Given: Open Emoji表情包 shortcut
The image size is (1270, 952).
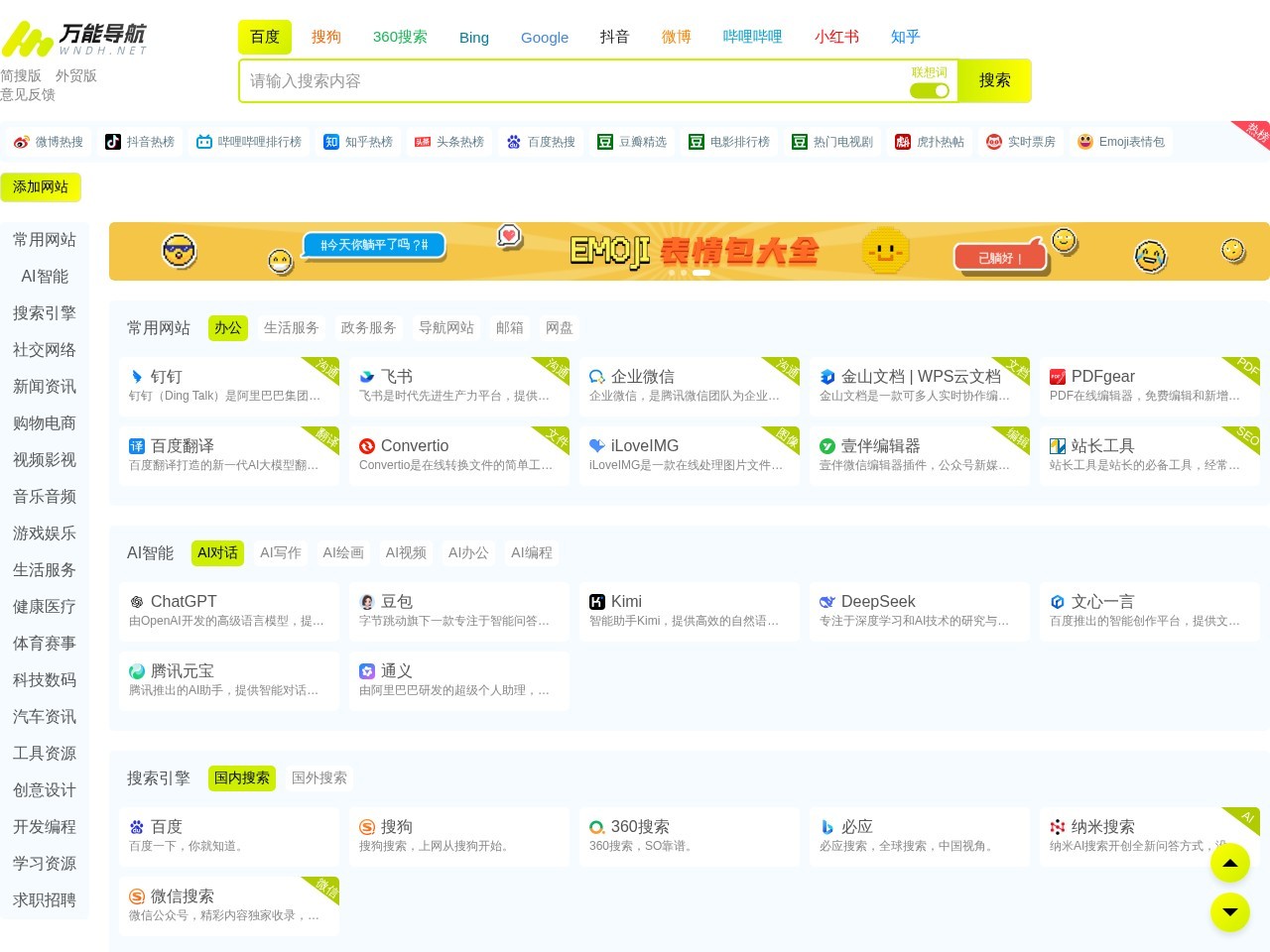Looking at the screenshot, I should (x=1121, y=142).
